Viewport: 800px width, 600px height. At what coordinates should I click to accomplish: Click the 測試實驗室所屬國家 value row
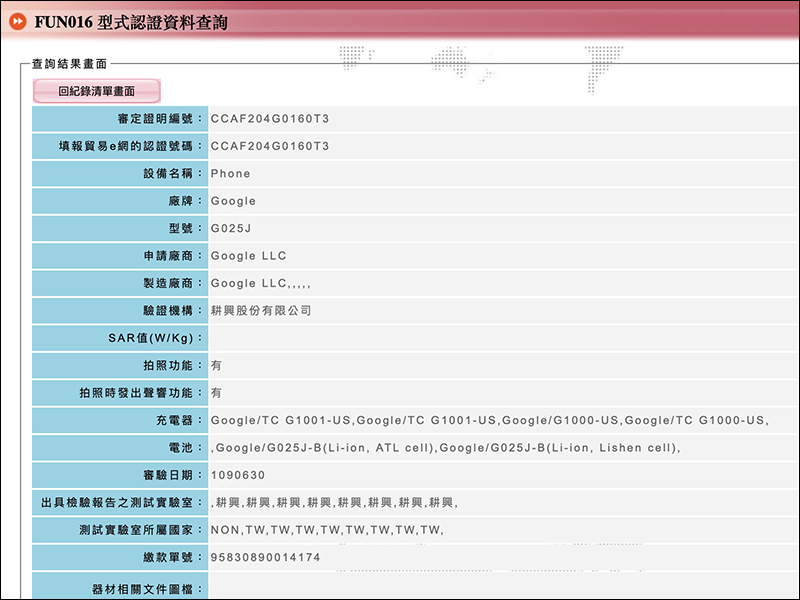tap(504, 530)
